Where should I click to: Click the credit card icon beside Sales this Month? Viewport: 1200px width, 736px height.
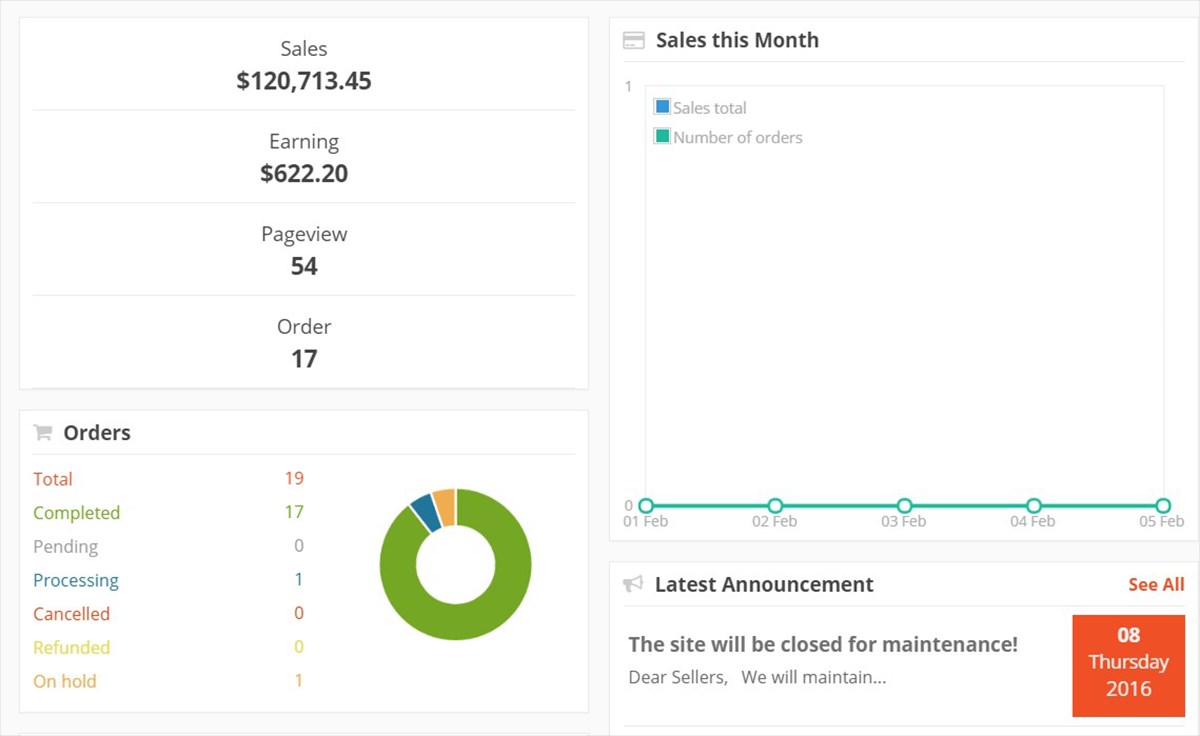(x=633, y=39)
